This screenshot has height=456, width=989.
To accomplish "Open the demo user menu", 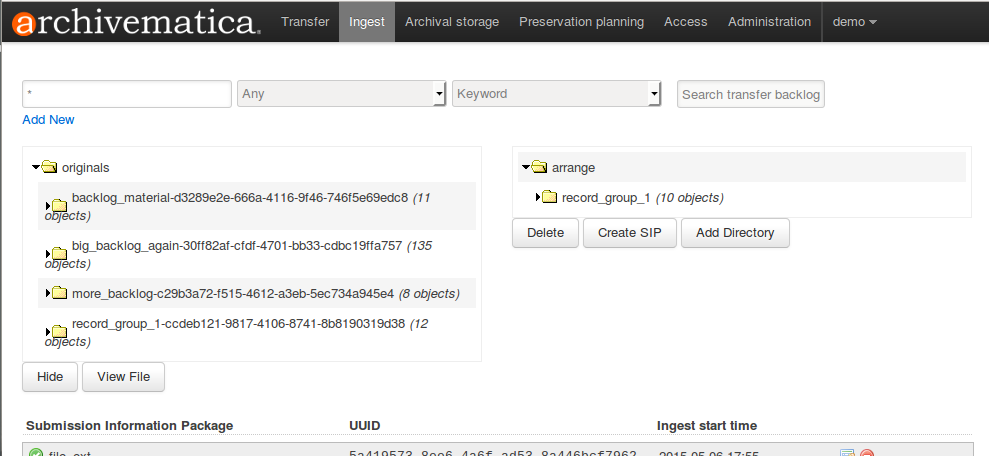I will coord(855,22).
